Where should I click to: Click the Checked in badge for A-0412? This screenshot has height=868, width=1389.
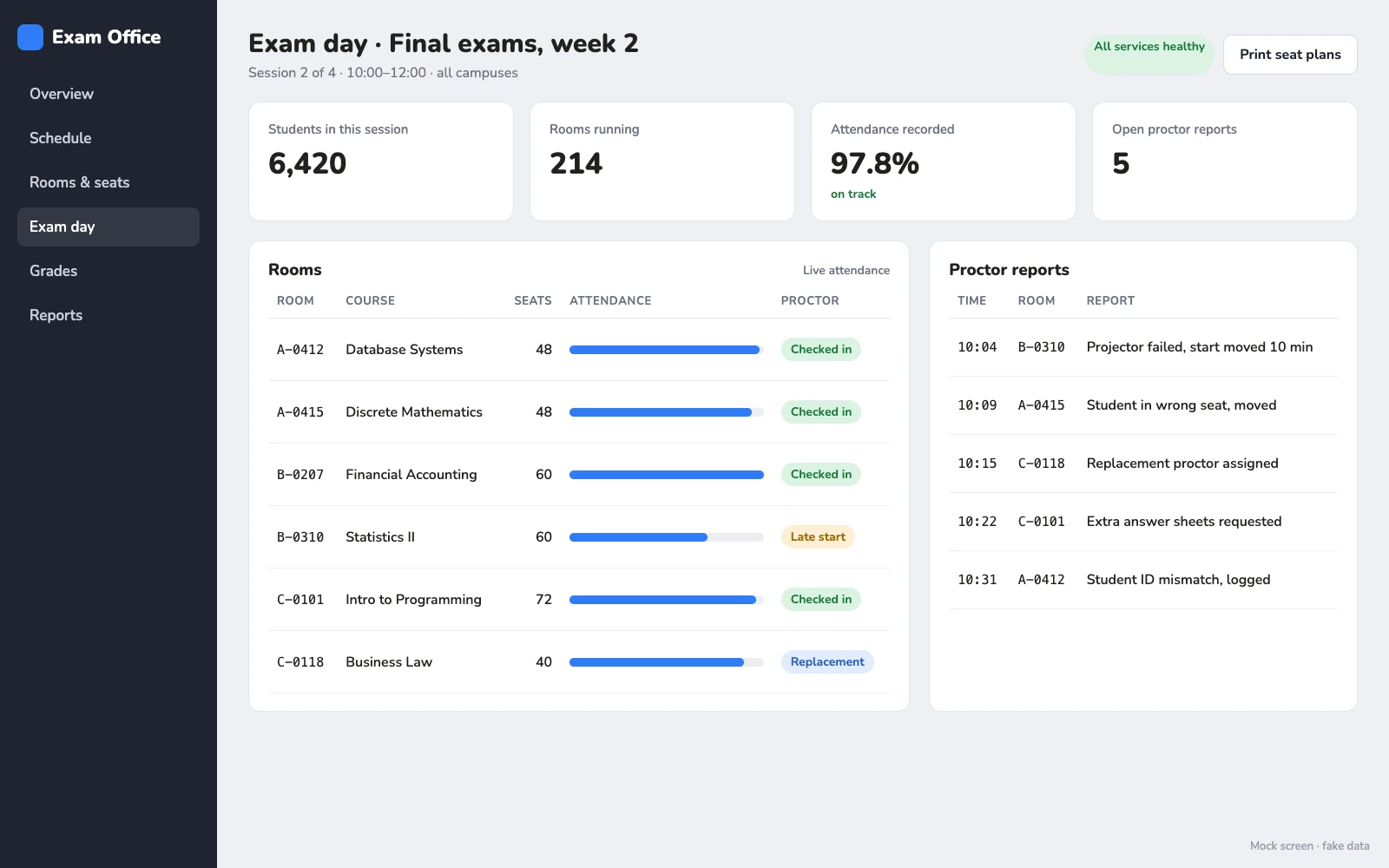click(x=821, y=350)
